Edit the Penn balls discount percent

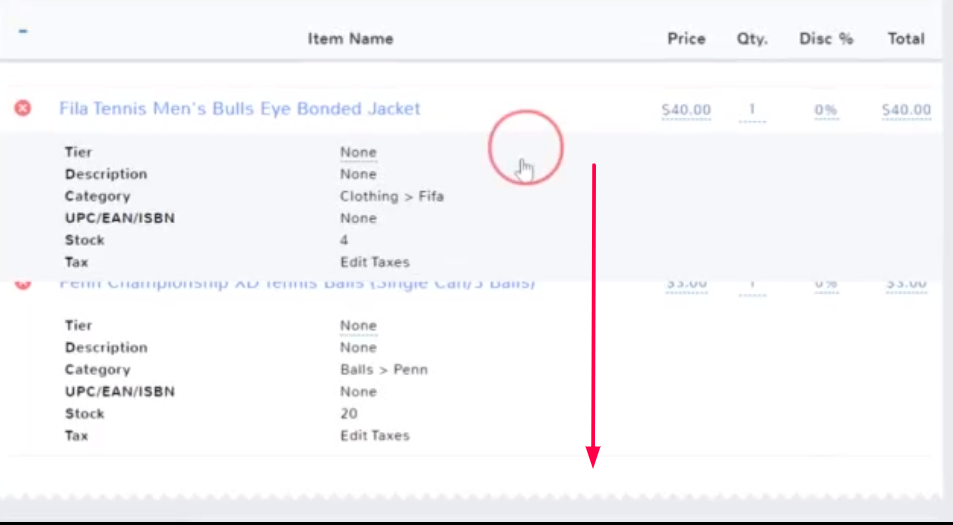[x=825, y=285]
